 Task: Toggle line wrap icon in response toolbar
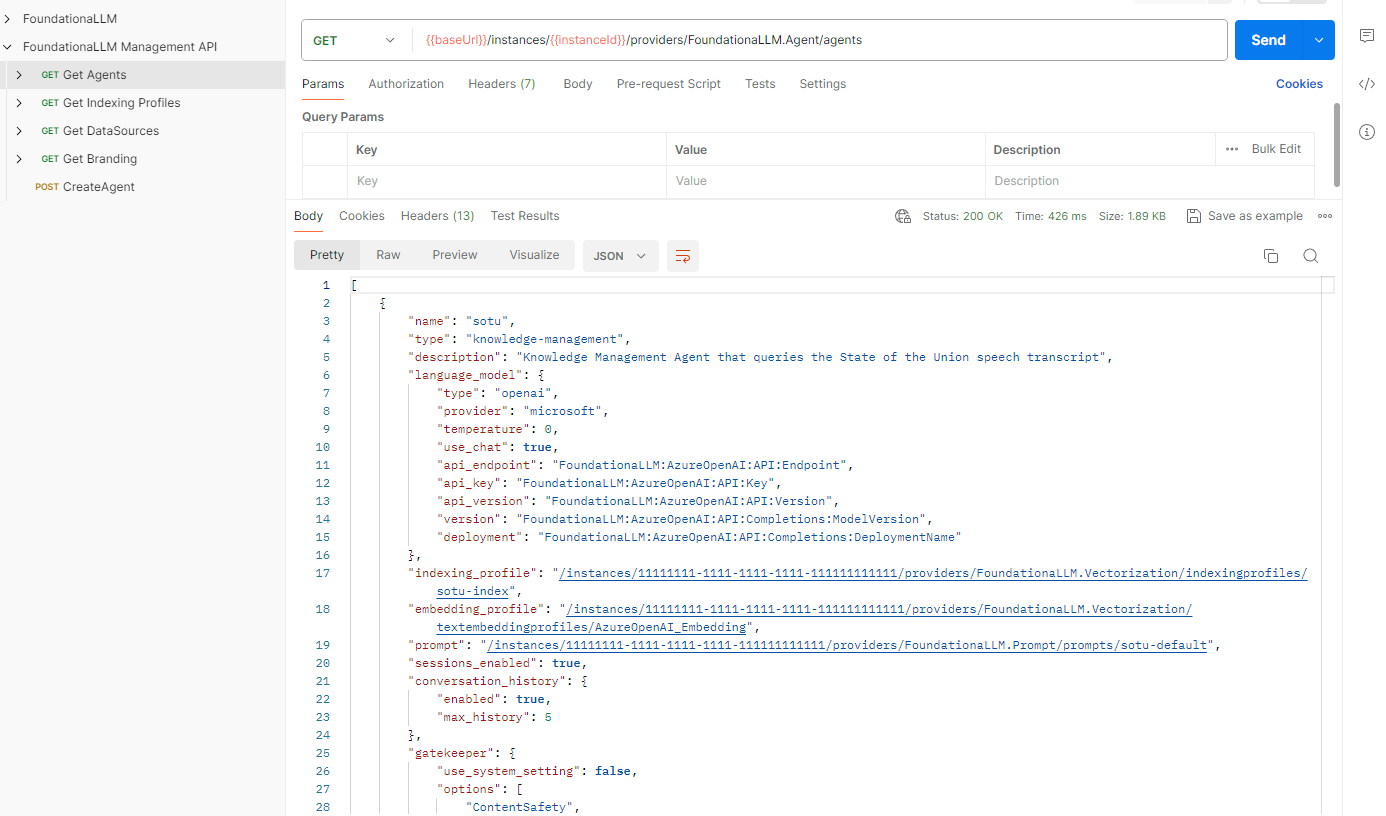683,256
